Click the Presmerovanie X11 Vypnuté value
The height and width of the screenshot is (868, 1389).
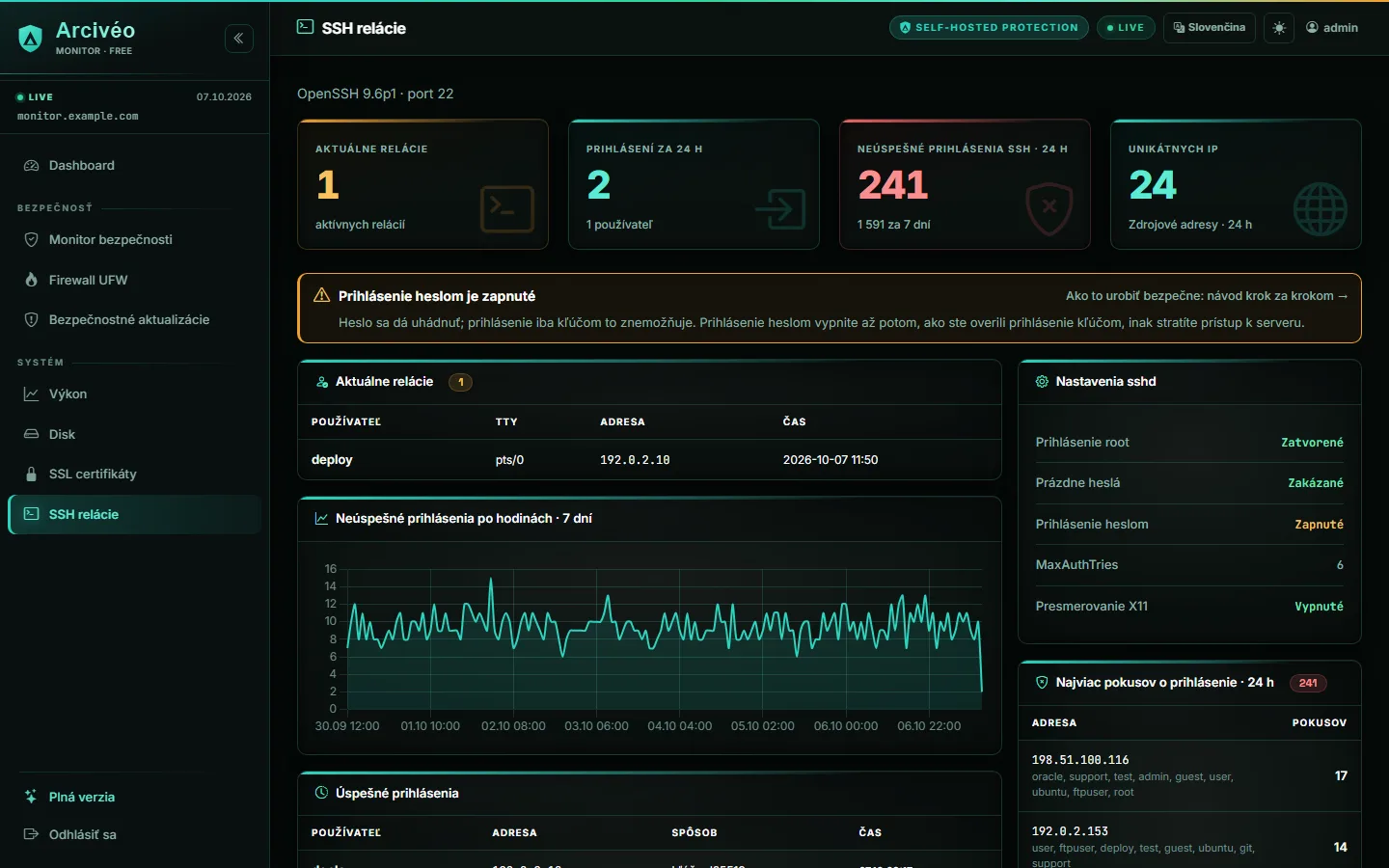point(1319,607)
